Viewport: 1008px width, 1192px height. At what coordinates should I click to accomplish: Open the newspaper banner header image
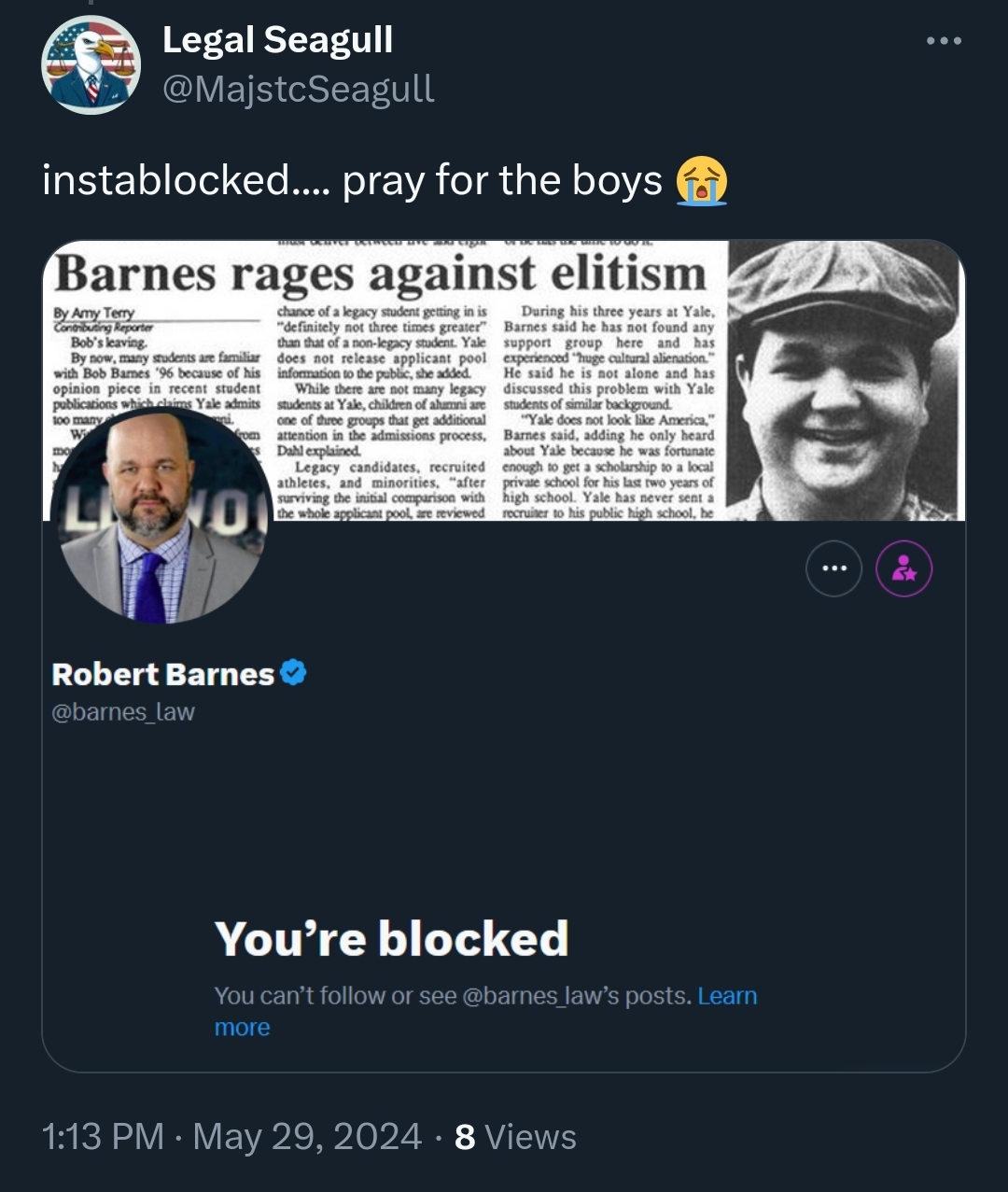pyautogui.click(x=504, y=381)
